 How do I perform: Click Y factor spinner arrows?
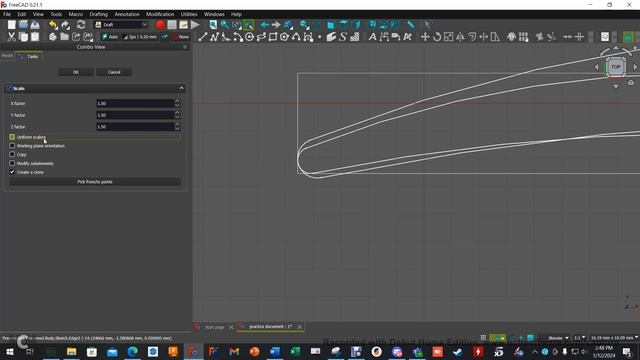point(177,115)
